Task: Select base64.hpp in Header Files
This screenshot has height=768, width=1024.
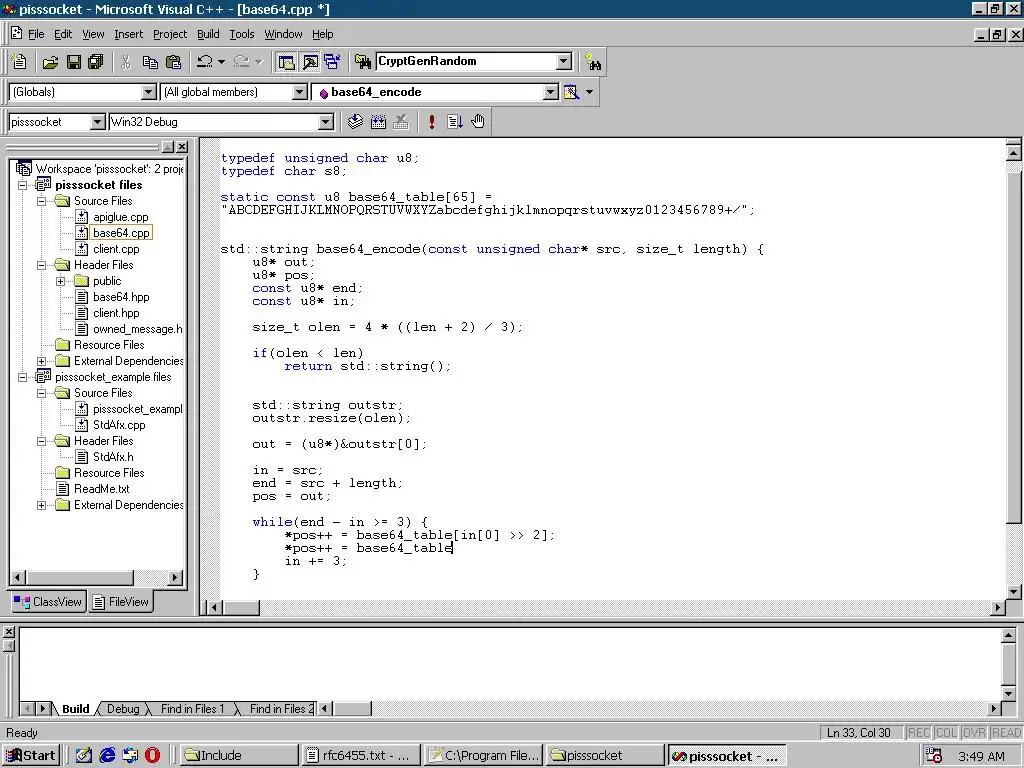Action: 121,297
